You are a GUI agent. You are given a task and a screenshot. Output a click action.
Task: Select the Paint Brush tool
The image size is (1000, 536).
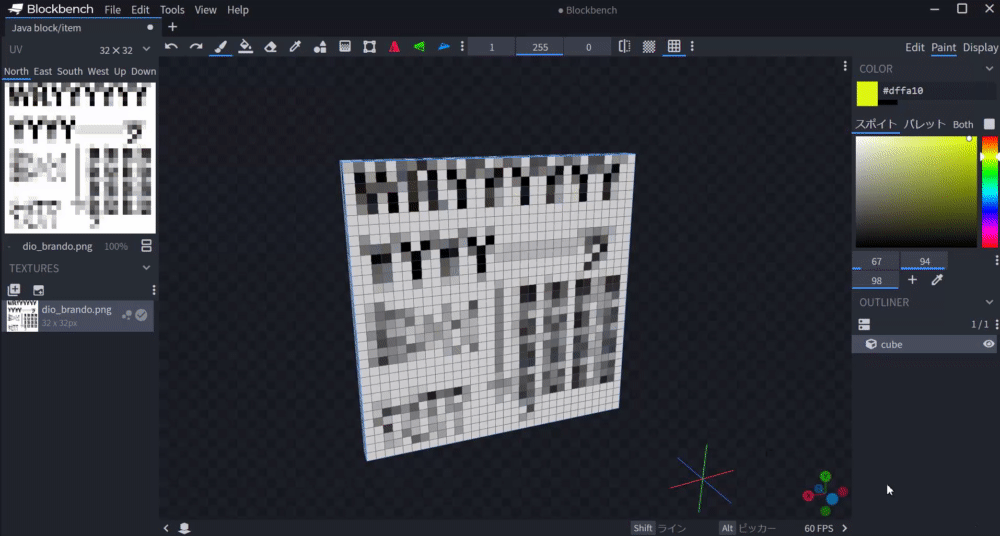click(x=221, y=47)
